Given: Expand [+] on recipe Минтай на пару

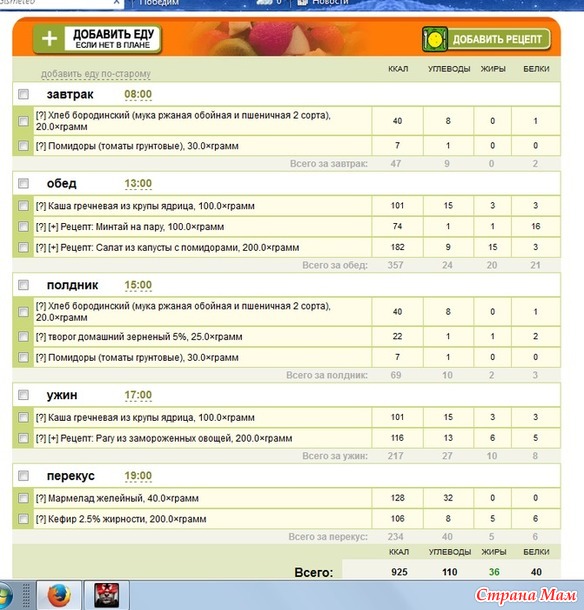Looking at the screenshot, I should click(x=53, y=227).
